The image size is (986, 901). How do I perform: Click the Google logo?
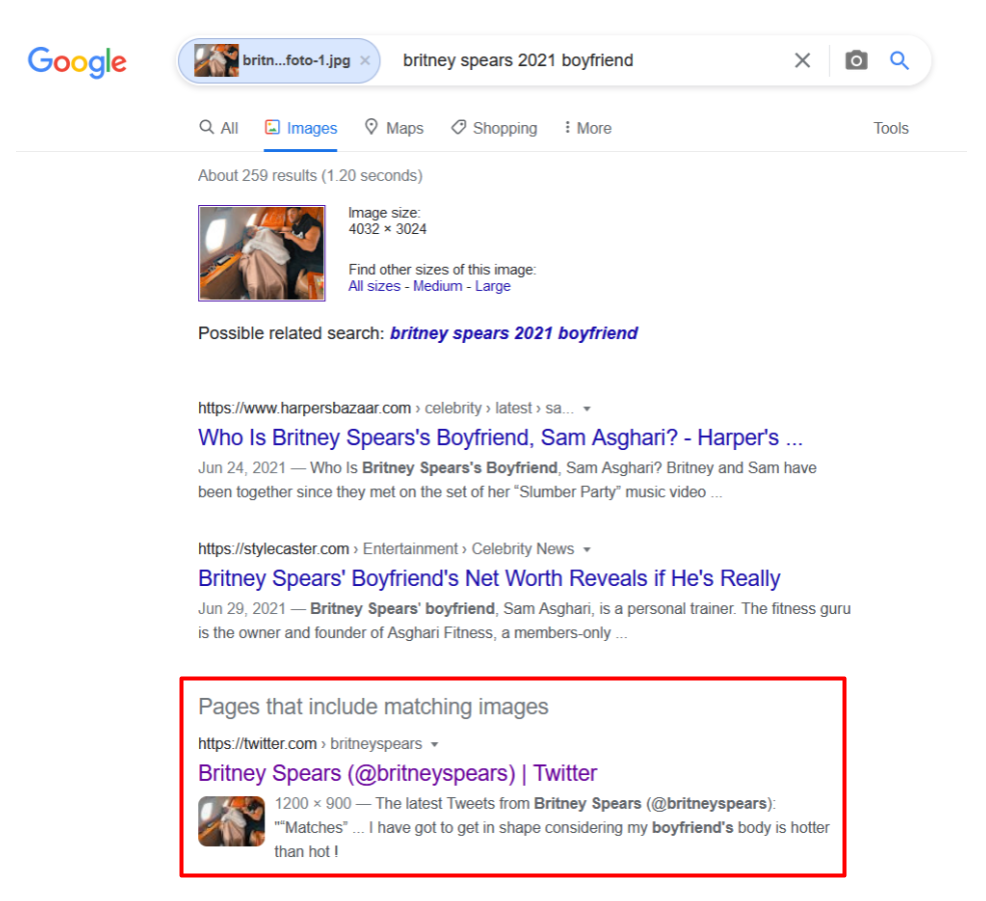click(x=77, y=61)
